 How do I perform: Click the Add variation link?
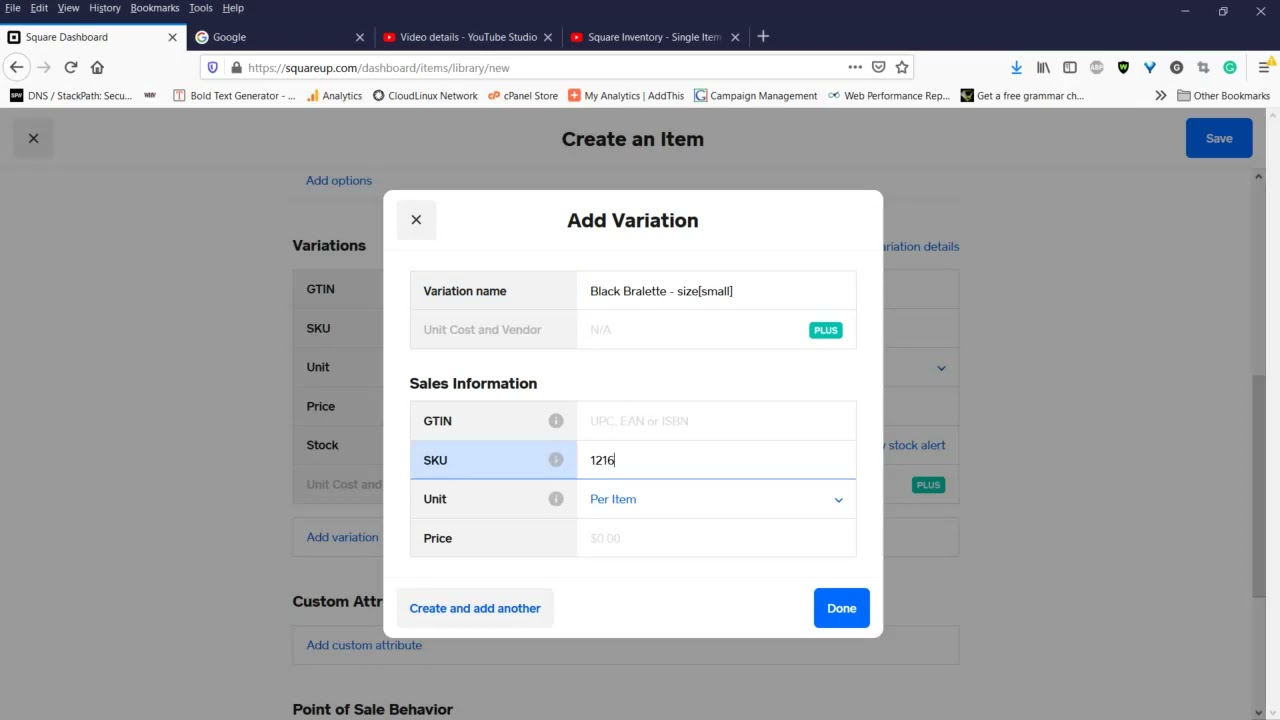343,537
